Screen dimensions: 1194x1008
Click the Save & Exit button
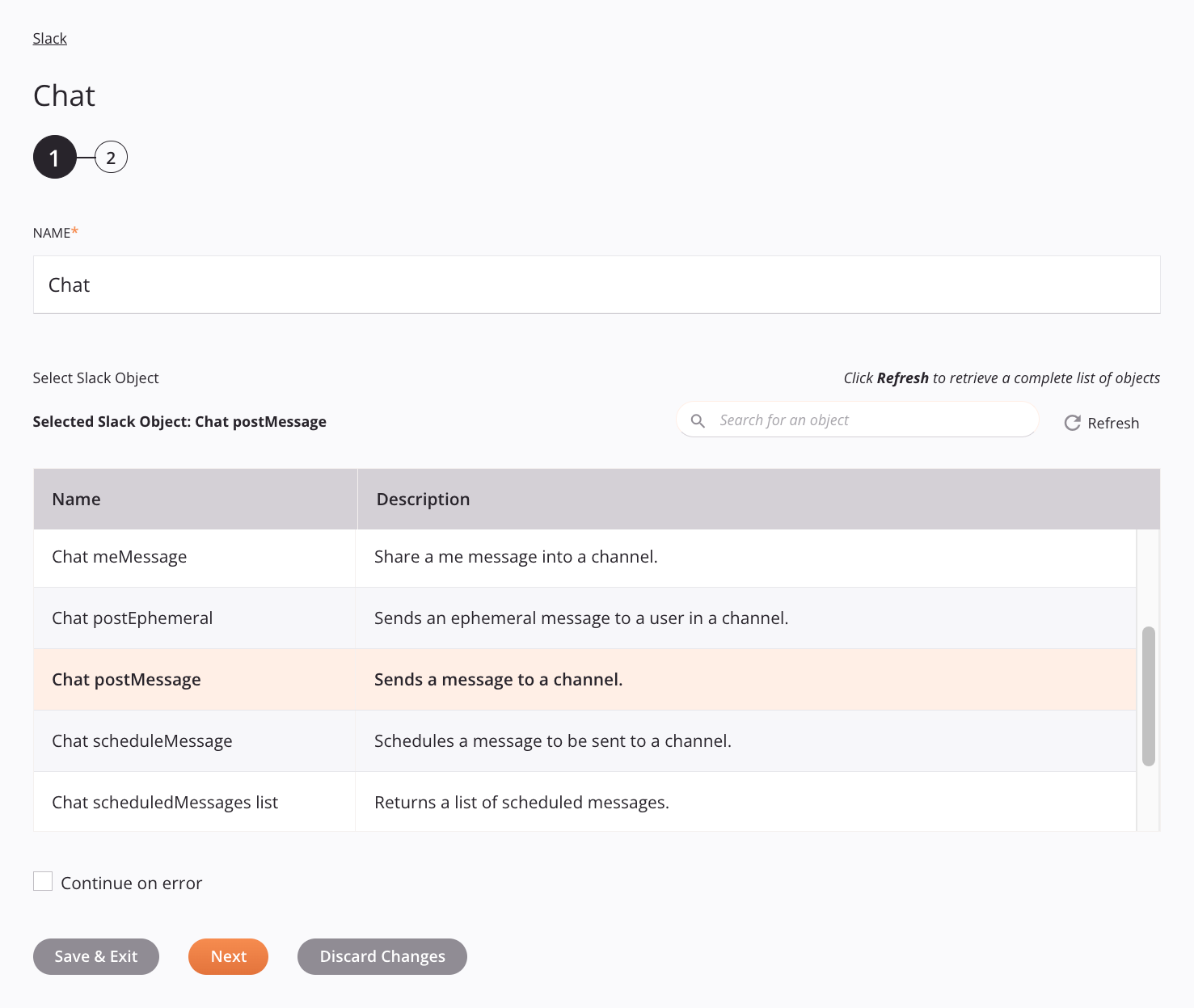[96, 956]
